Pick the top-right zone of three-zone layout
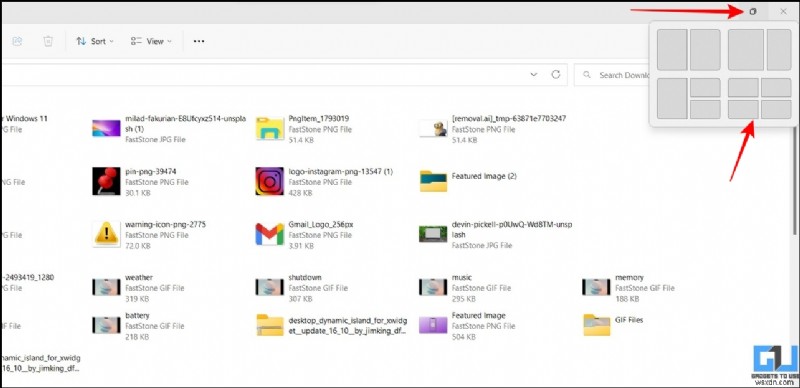 coord(705,87)
